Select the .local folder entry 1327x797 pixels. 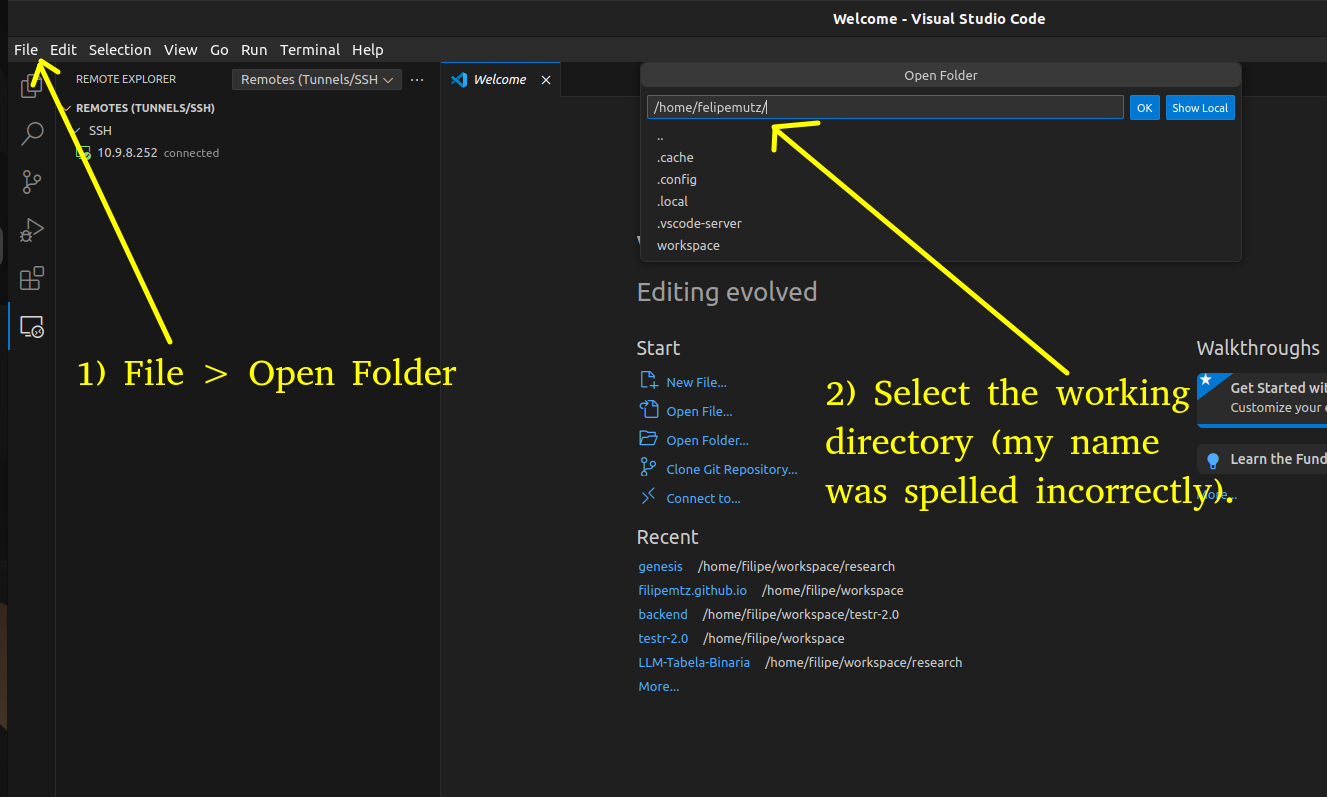tap(941, 202)
